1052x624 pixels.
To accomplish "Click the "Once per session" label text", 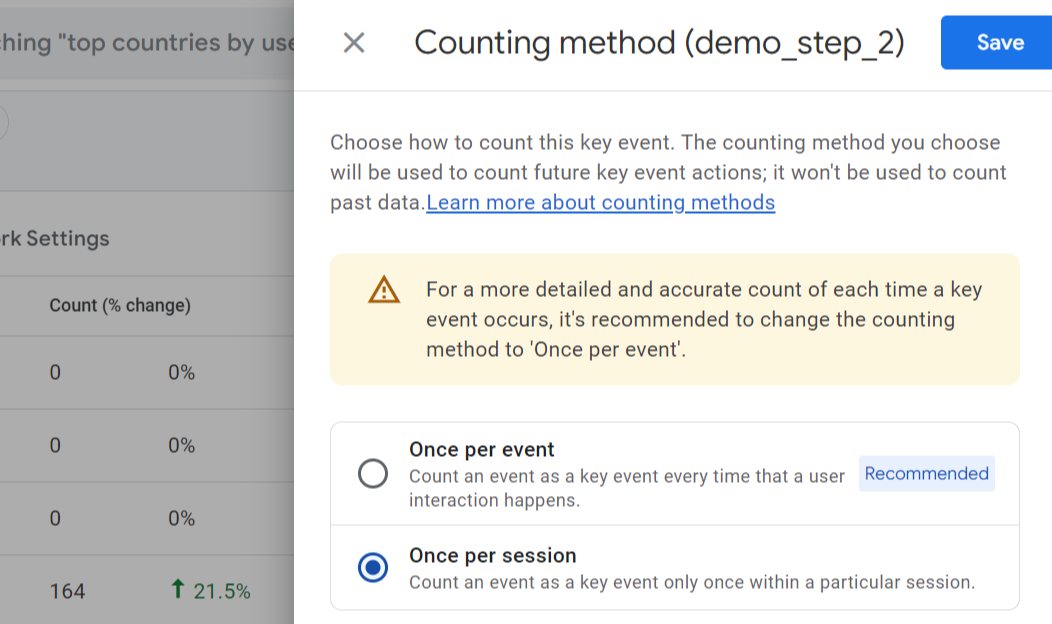I will pyautogui.click(x=493, y=556).
